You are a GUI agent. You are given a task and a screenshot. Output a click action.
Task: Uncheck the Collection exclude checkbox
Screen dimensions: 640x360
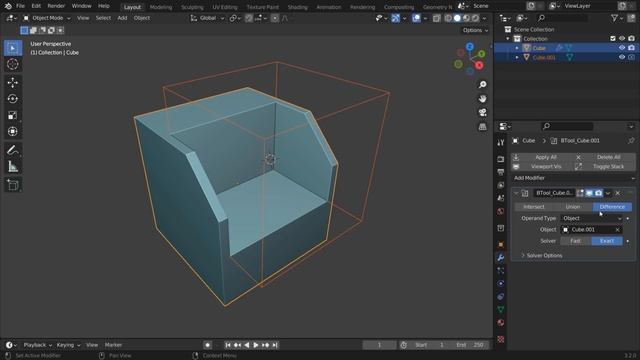[x=612, y=38]
